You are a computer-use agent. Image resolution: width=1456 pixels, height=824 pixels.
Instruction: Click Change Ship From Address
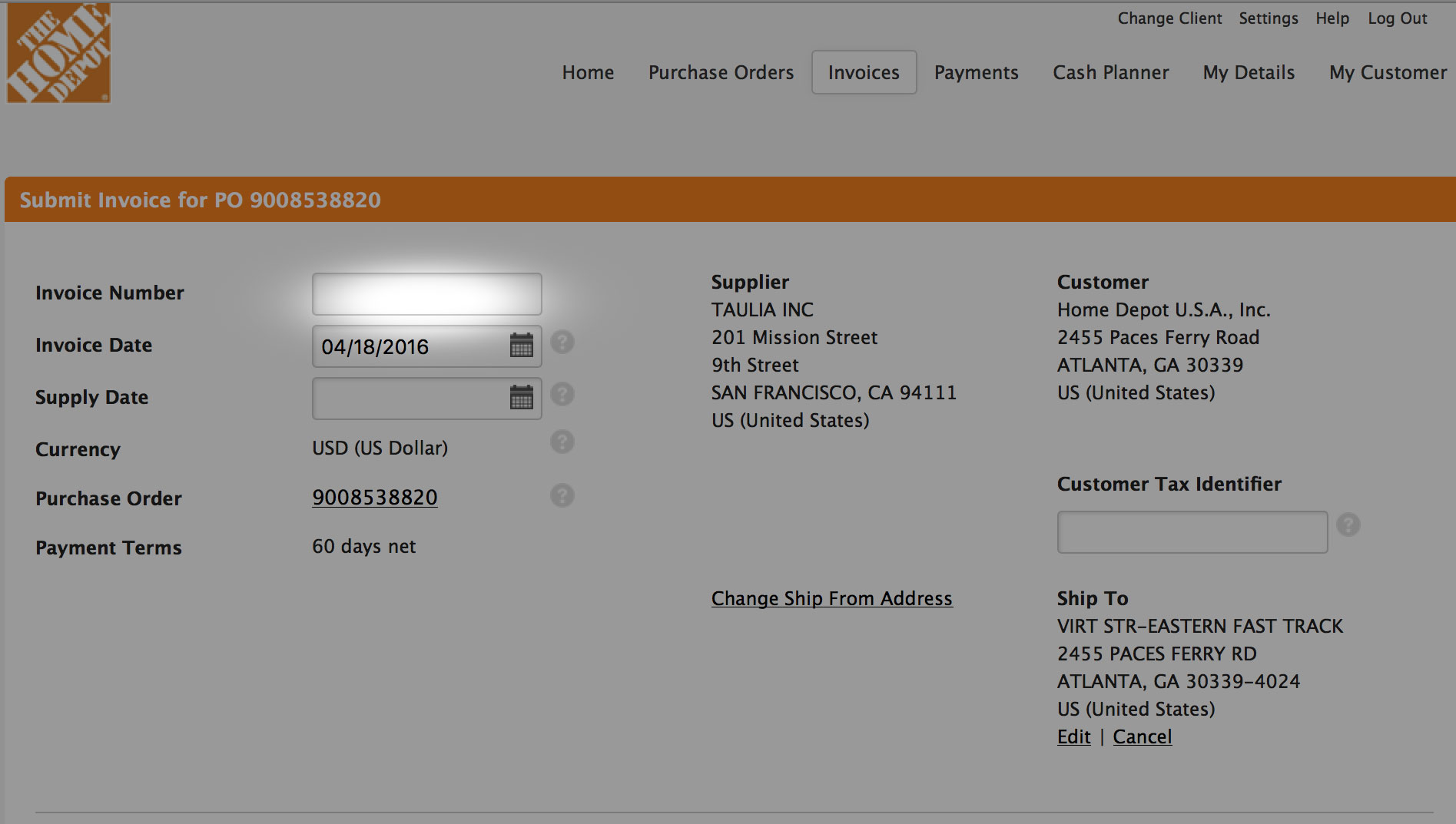click(x=831, y=598)
